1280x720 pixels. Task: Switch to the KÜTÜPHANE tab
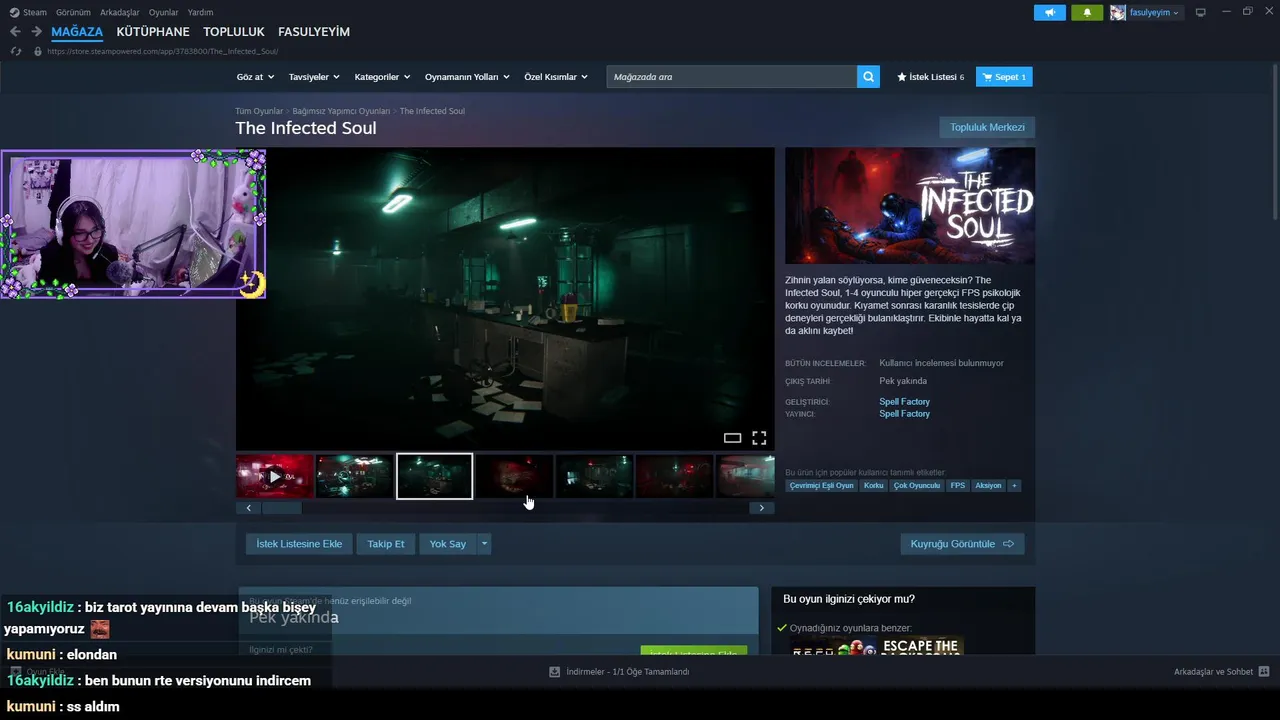153,32
